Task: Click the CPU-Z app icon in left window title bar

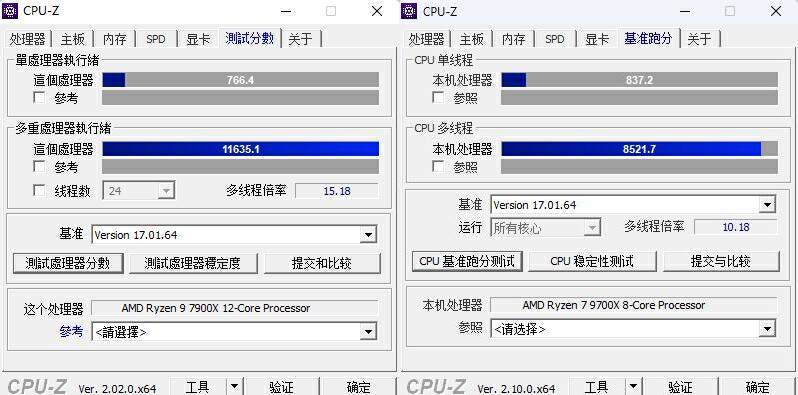Action: click(10, 11)
